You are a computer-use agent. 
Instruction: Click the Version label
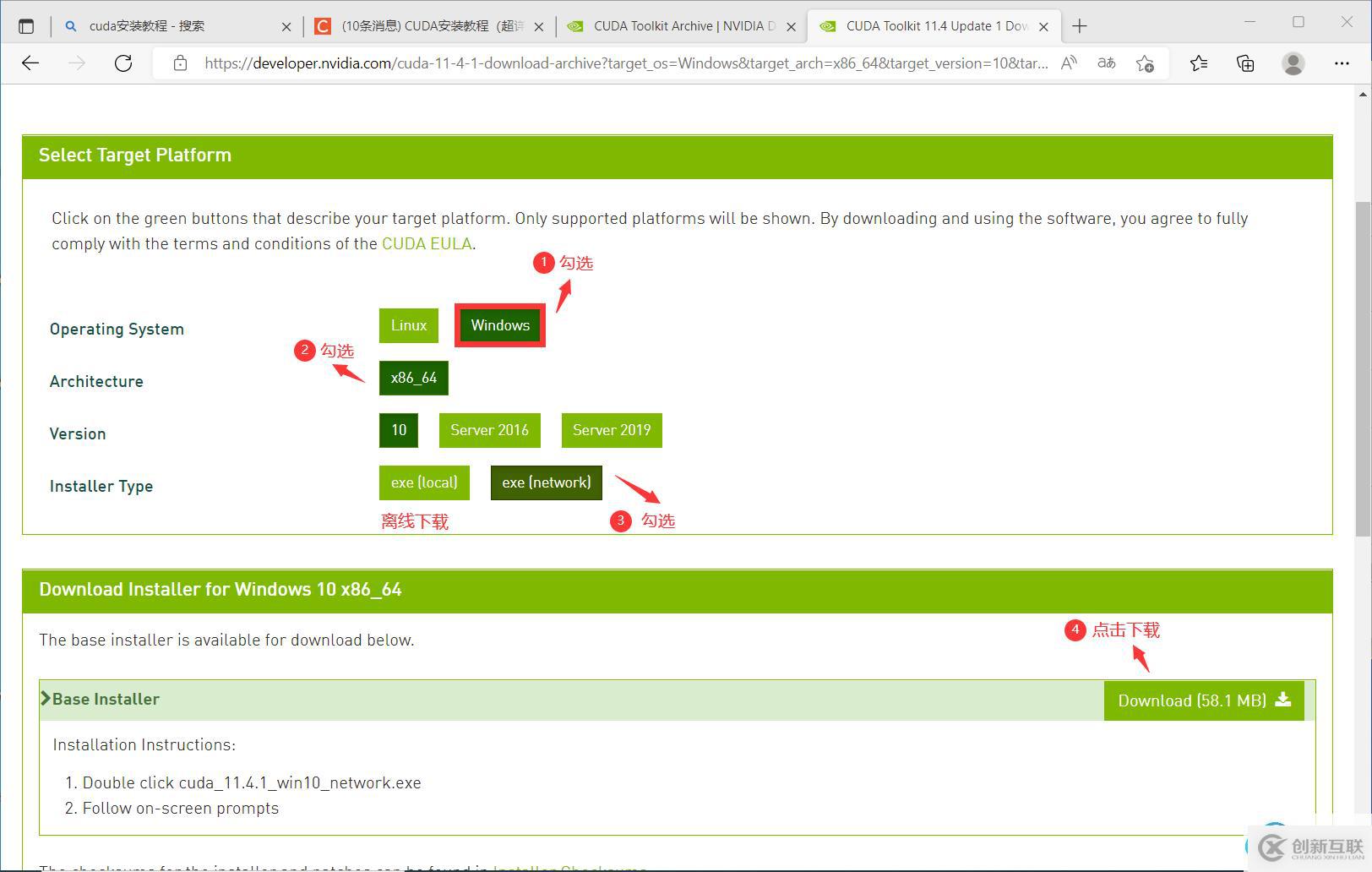pos(78,434)
